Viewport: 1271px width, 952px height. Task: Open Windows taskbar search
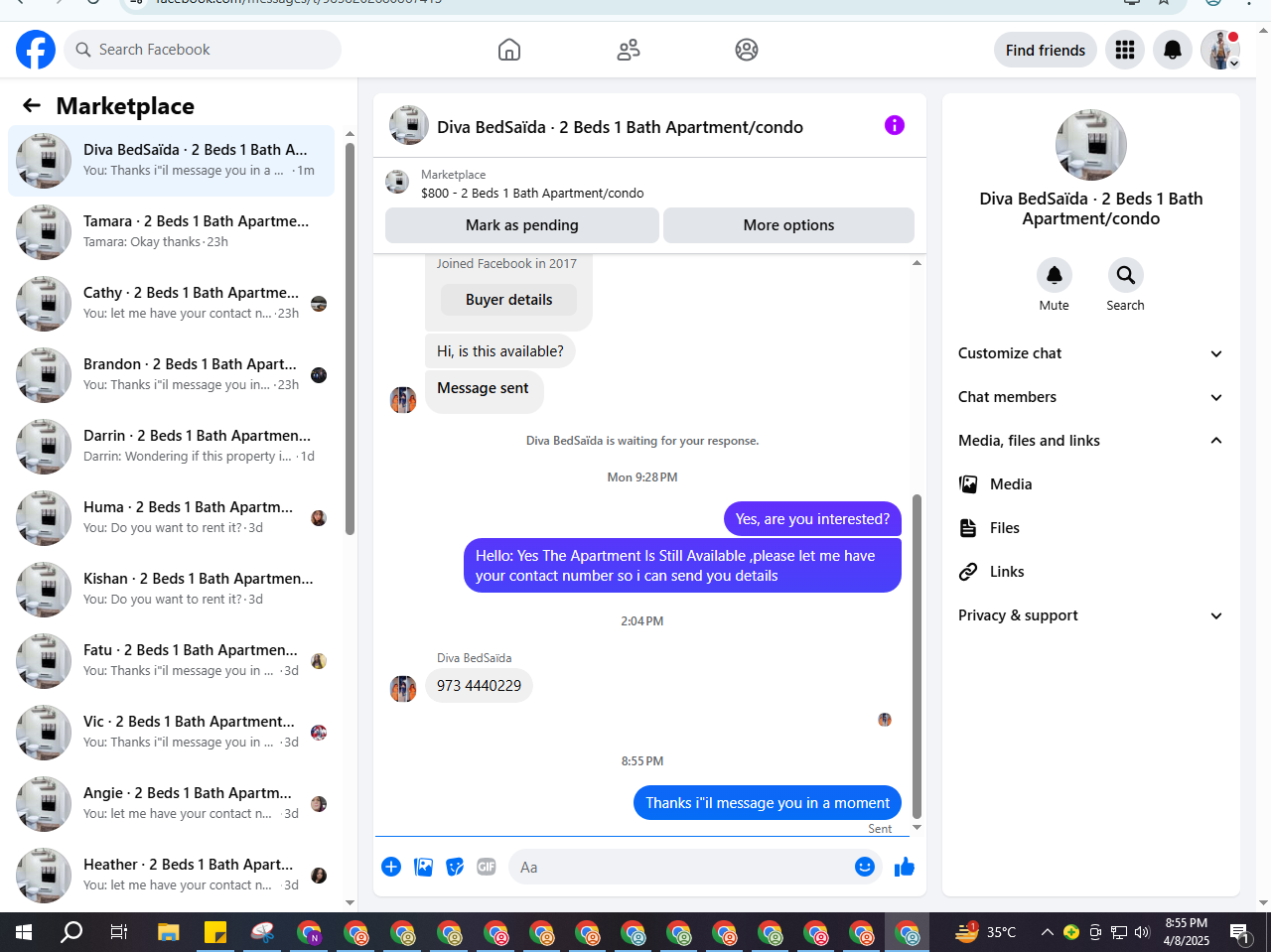pyautogui.click(x=71, y=932)
